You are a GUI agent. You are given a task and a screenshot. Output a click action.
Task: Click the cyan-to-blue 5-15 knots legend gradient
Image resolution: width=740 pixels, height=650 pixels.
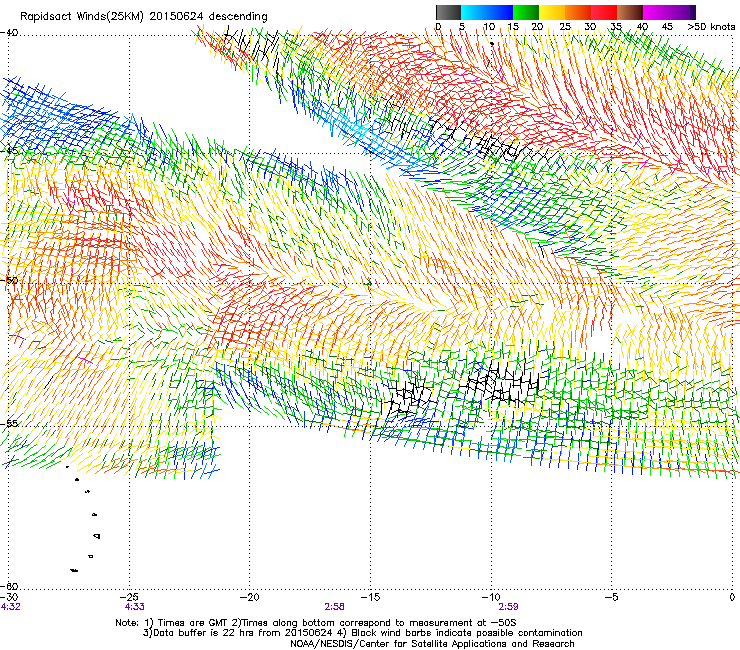click(487, 12)
